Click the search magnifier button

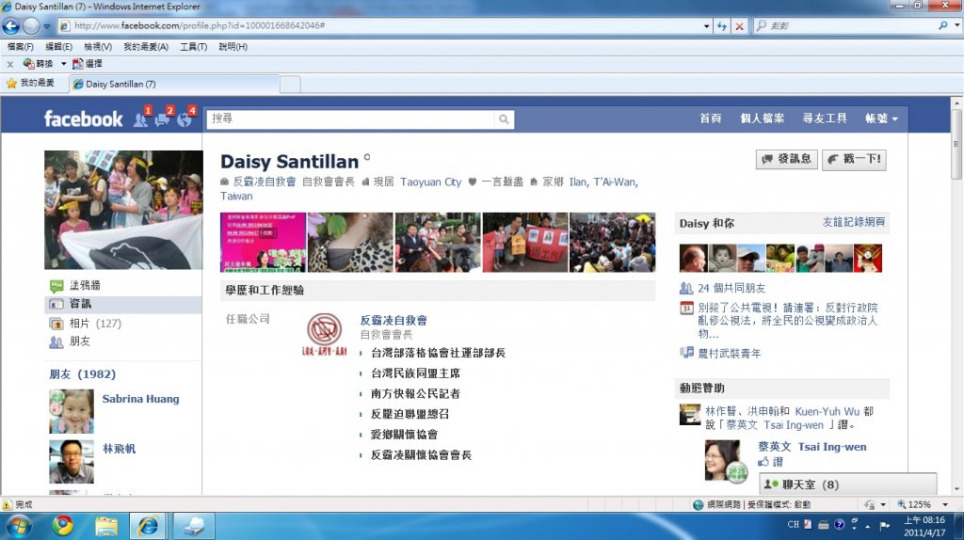[x=505, y=119]
